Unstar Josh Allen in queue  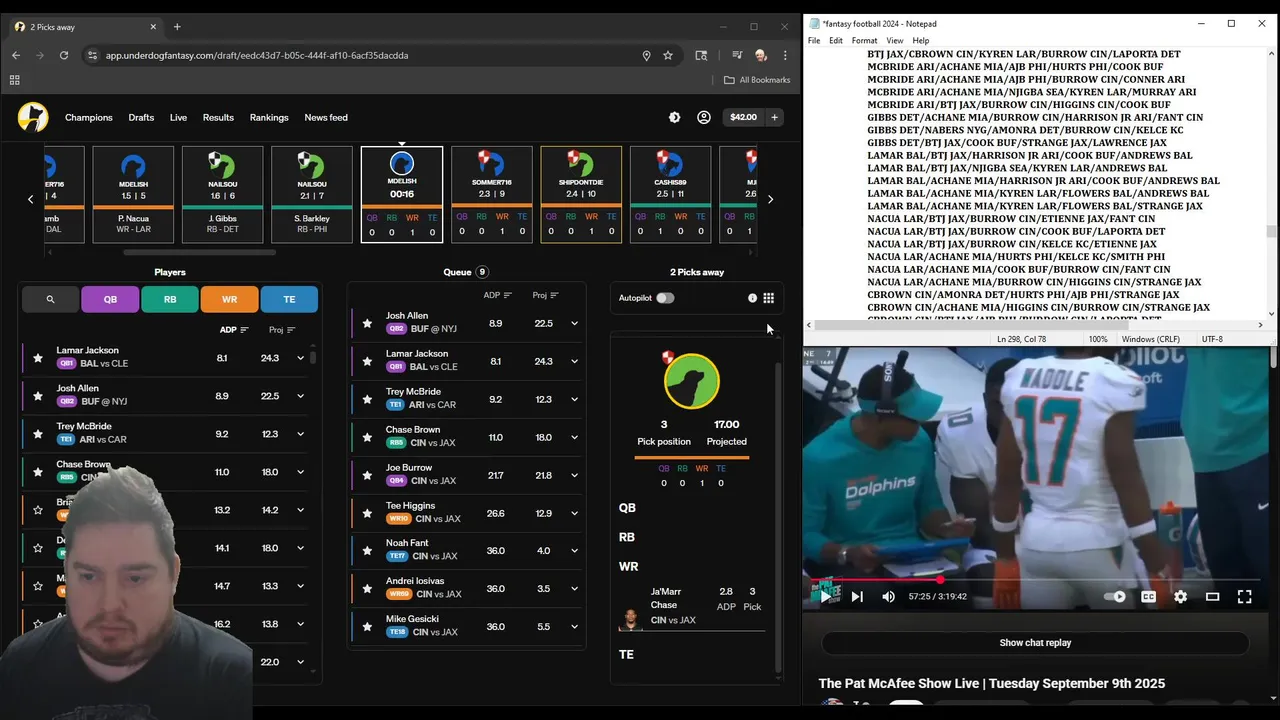coord(367,324)
